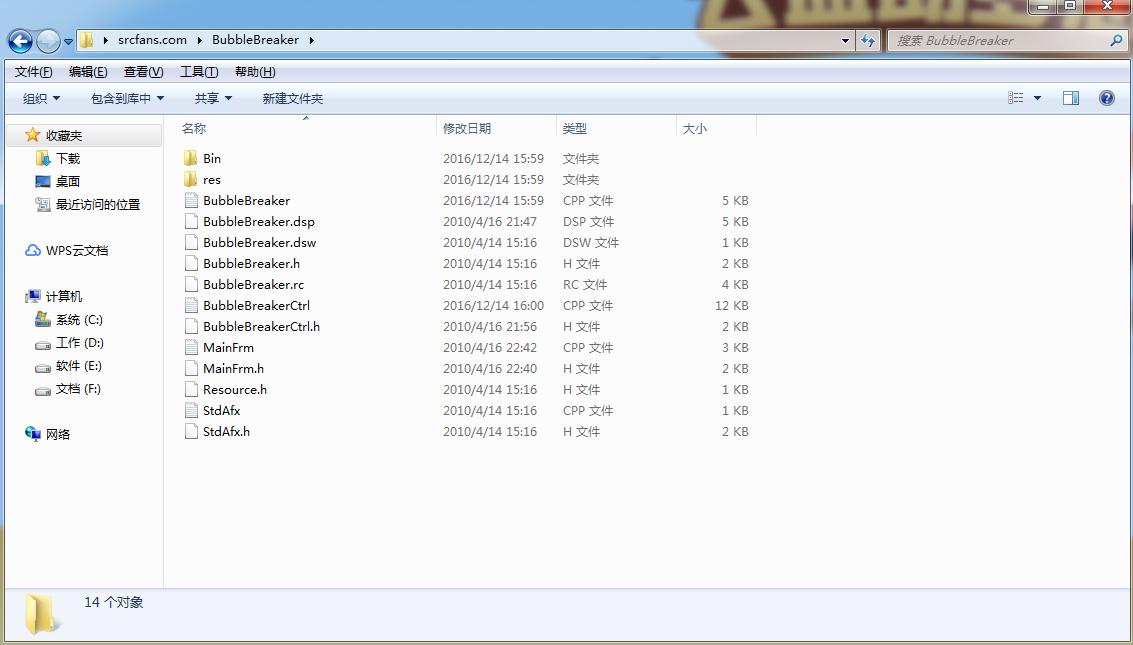Click the MainFrm CPP file icon
Viewport: 1133px width, 645px height.
coord(191,347)
